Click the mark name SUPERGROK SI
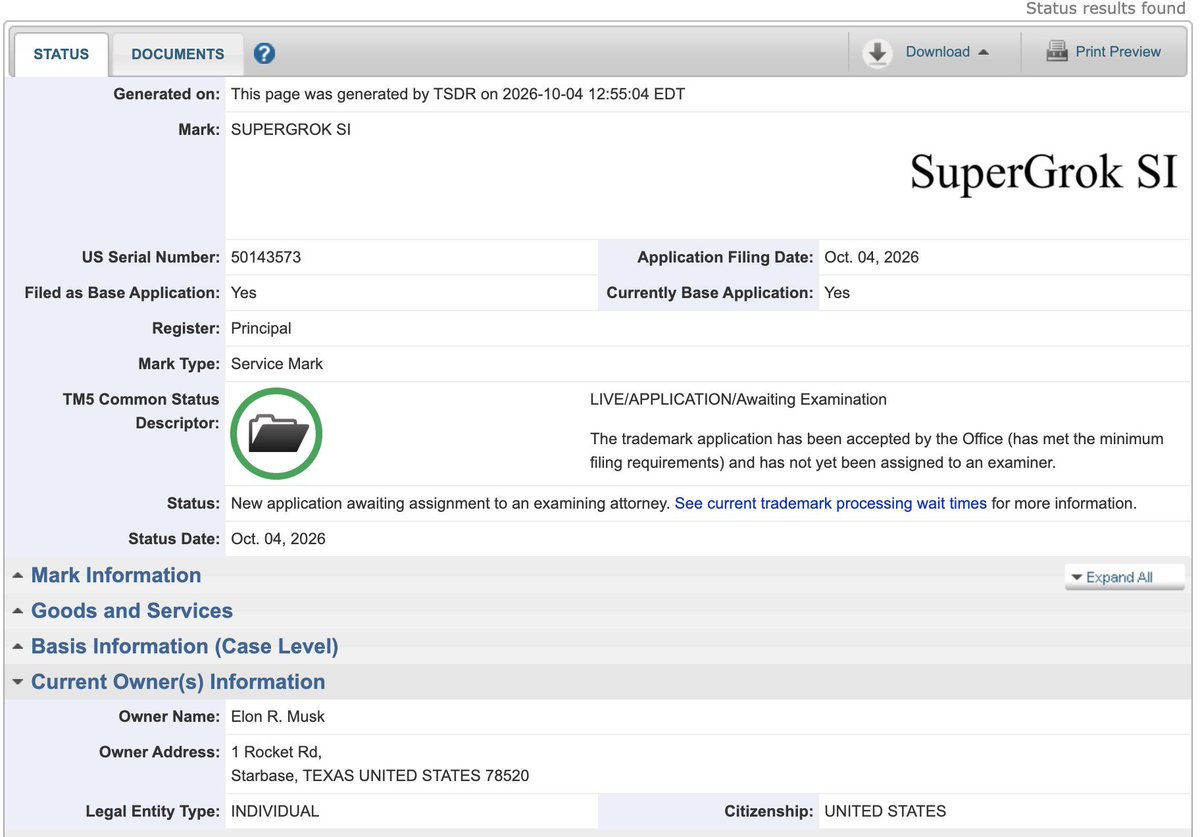 click(x=291, y=130)
